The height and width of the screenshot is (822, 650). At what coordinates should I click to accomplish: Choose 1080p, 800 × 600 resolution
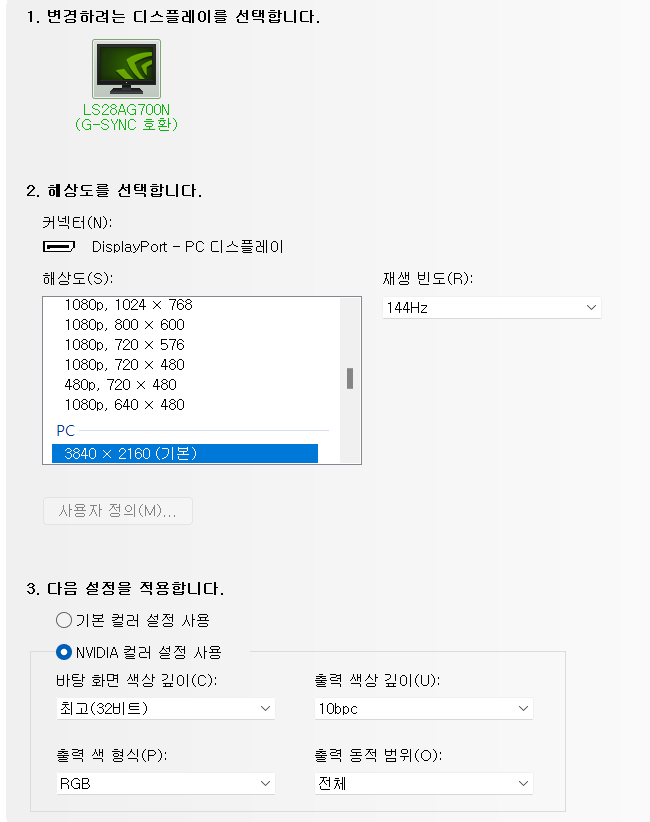point(124,324)
